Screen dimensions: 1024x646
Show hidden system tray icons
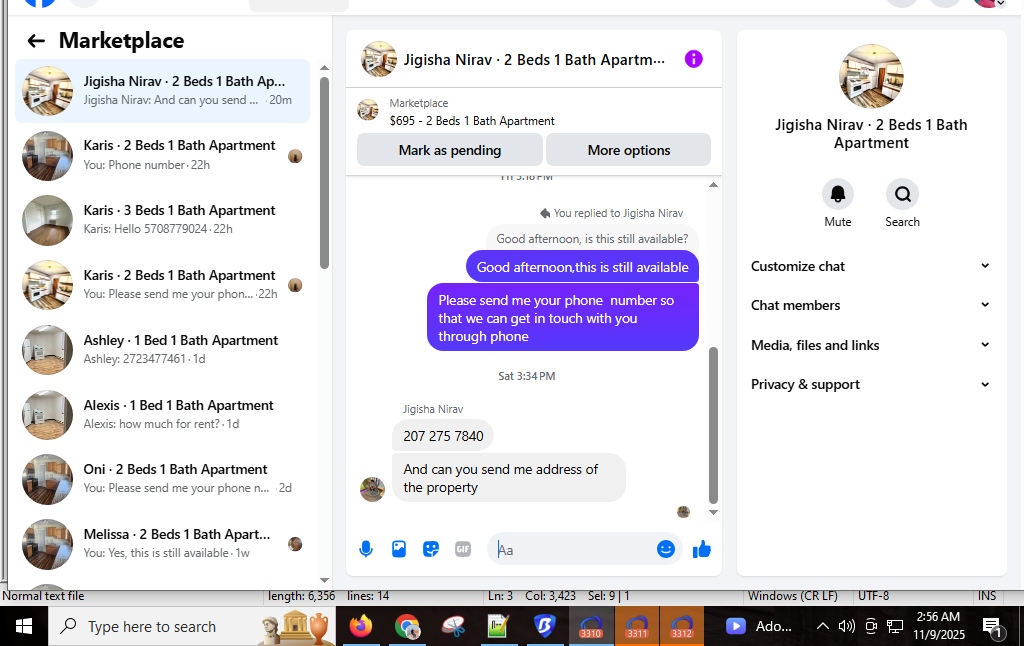[x=823, y=626]
